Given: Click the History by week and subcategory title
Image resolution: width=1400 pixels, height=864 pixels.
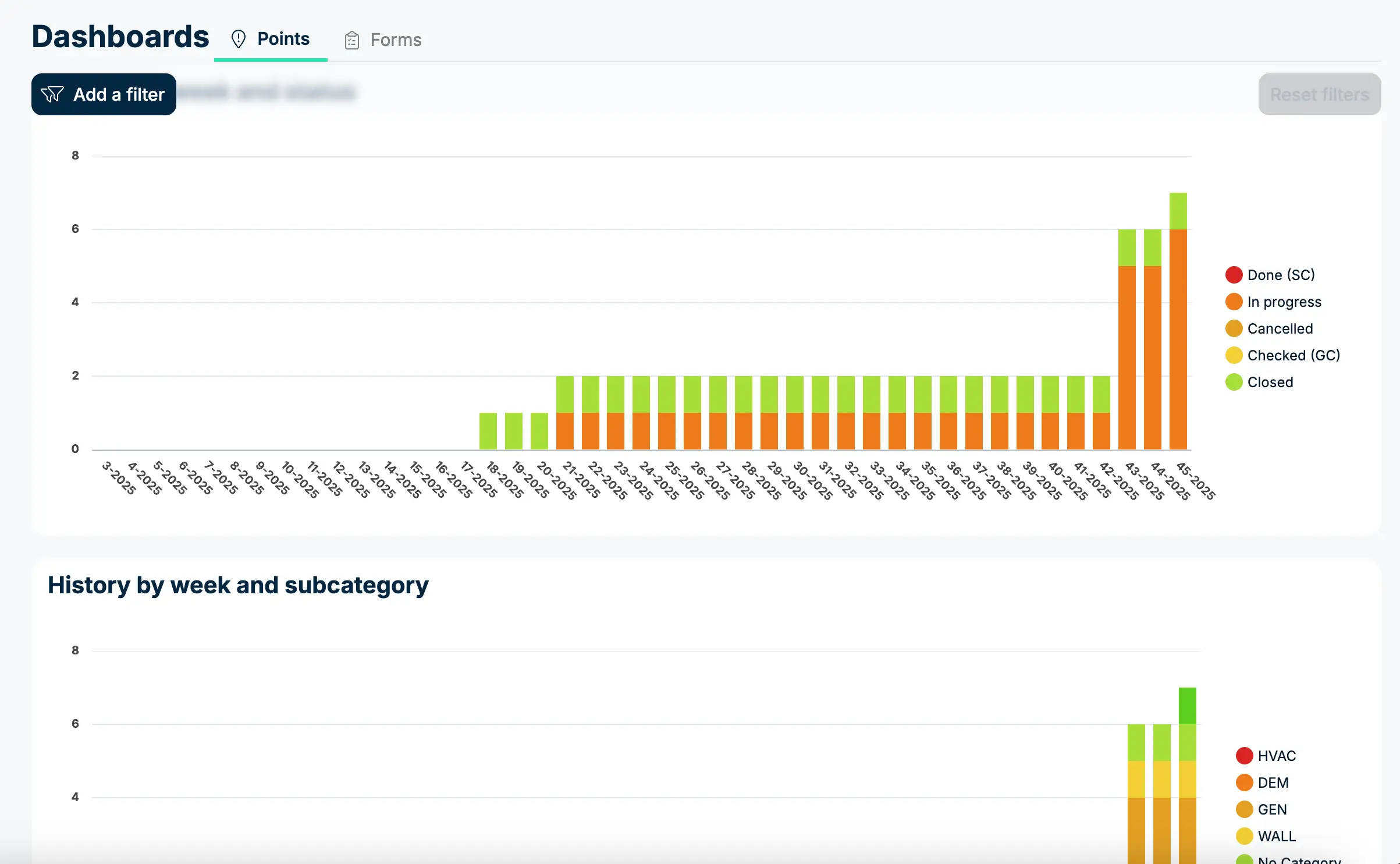Looking at the screenshot, I should (238, 585).
